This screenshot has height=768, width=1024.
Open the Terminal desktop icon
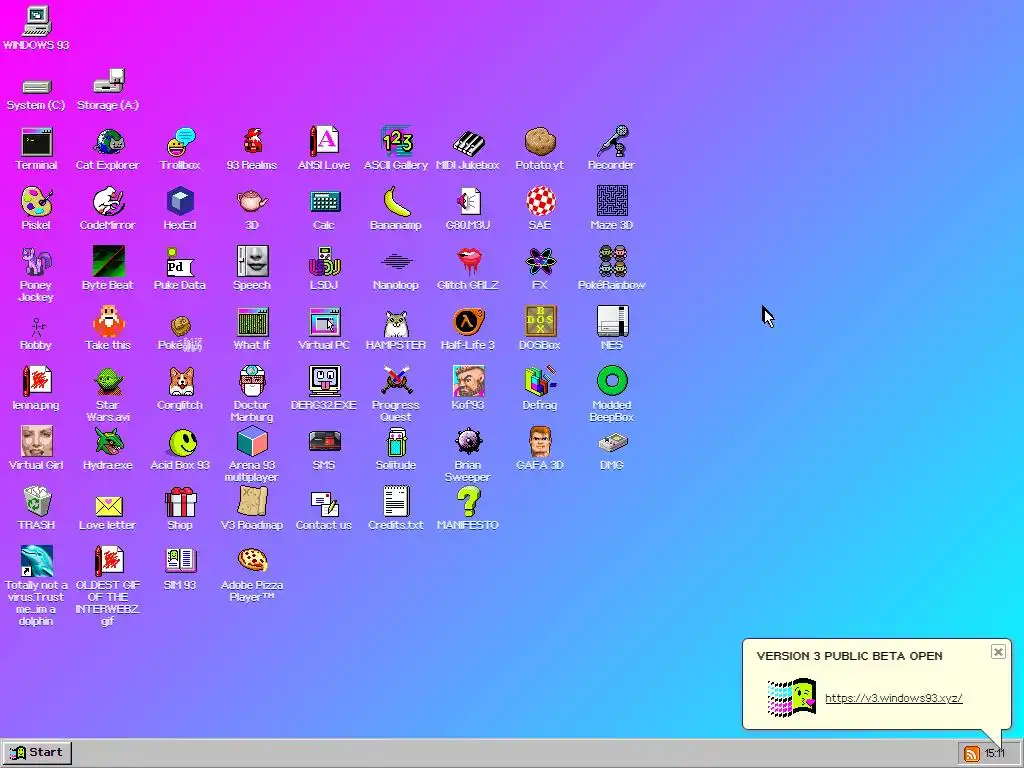[x=37, y=142]
